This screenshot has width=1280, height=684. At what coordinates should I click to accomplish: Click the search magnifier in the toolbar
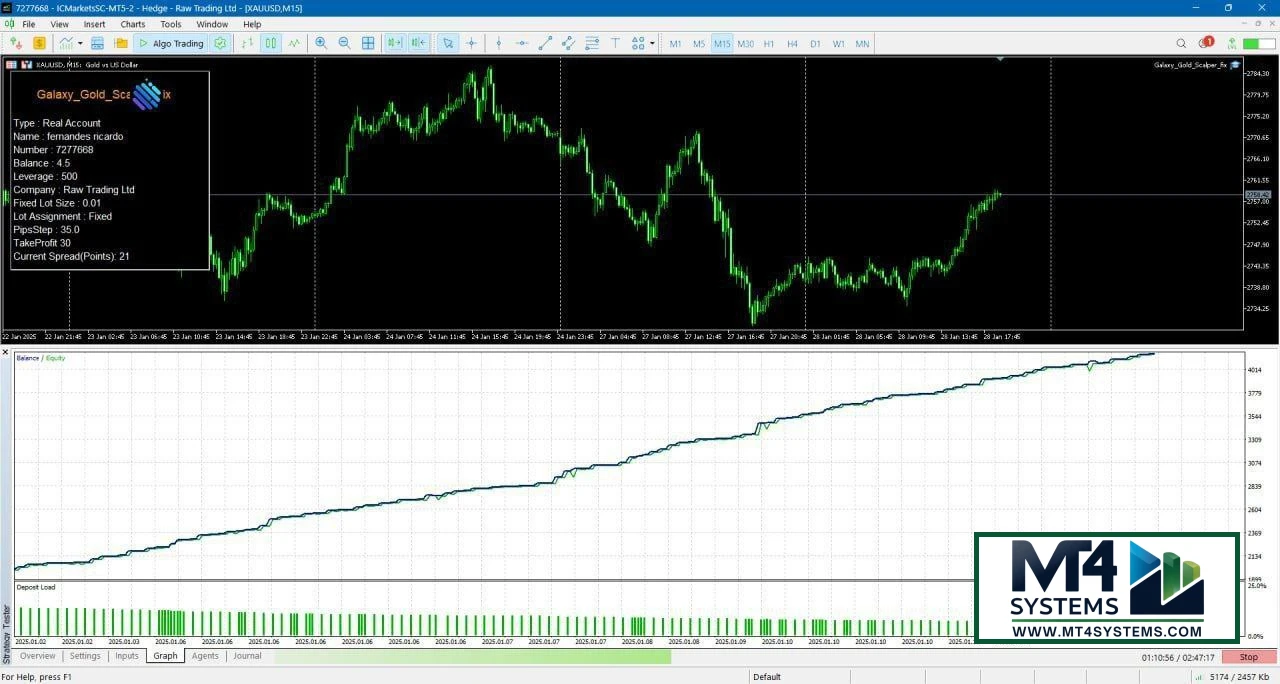pos(1181,43)
